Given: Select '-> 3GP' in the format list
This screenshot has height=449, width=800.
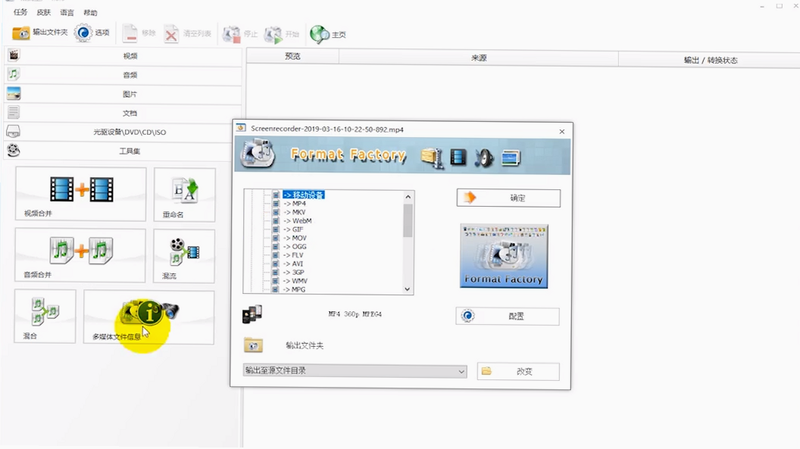Looking at the screenshot, I should pos(294,272).
